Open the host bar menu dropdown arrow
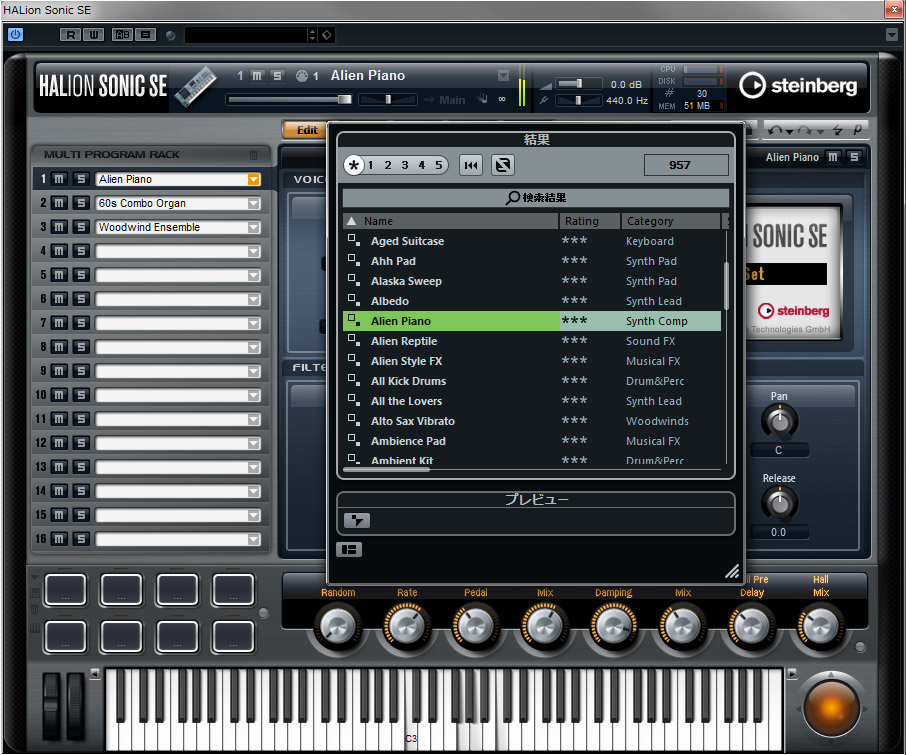 coord(892,35)
